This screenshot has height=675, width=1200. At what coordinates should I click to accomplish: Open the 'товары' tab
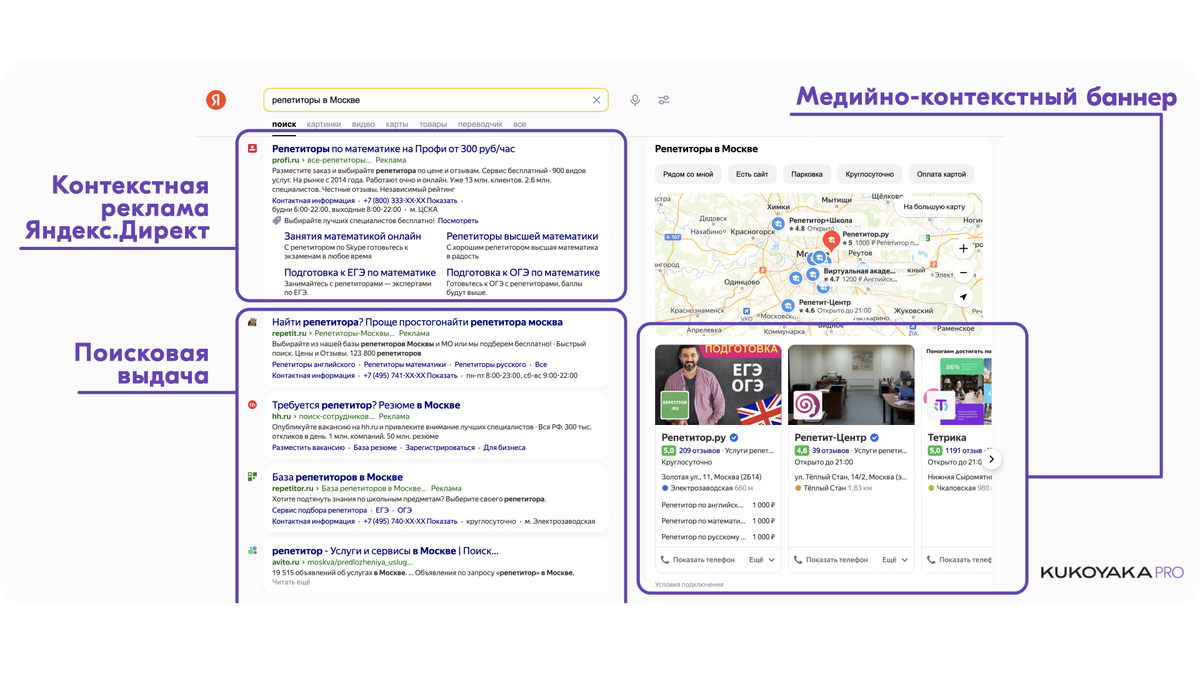click(433, 125)
